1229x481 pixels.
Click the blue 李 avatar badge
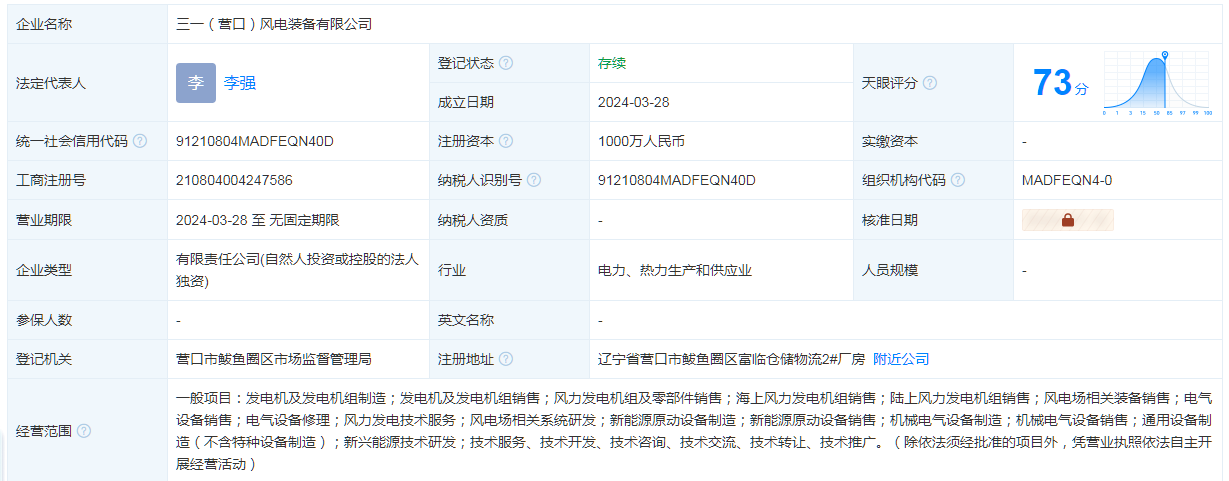click(x=195, y=83)
